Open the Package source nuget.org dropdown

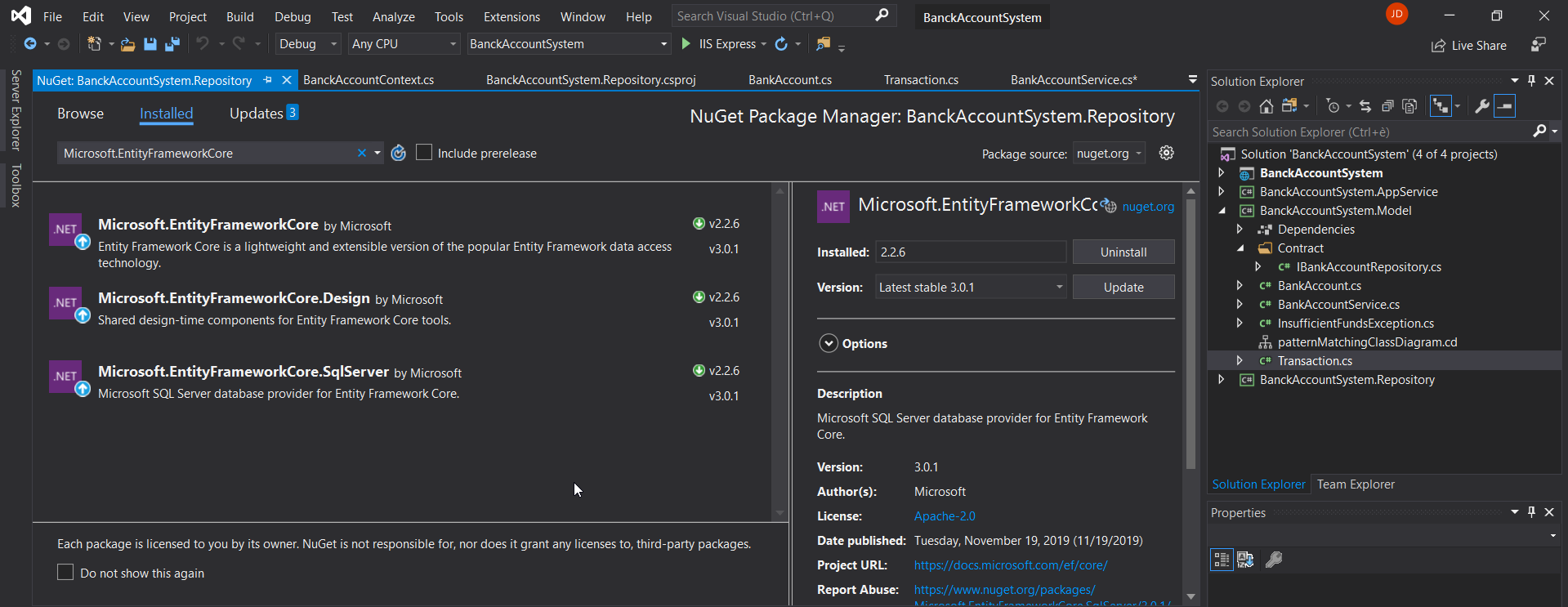1108,153
